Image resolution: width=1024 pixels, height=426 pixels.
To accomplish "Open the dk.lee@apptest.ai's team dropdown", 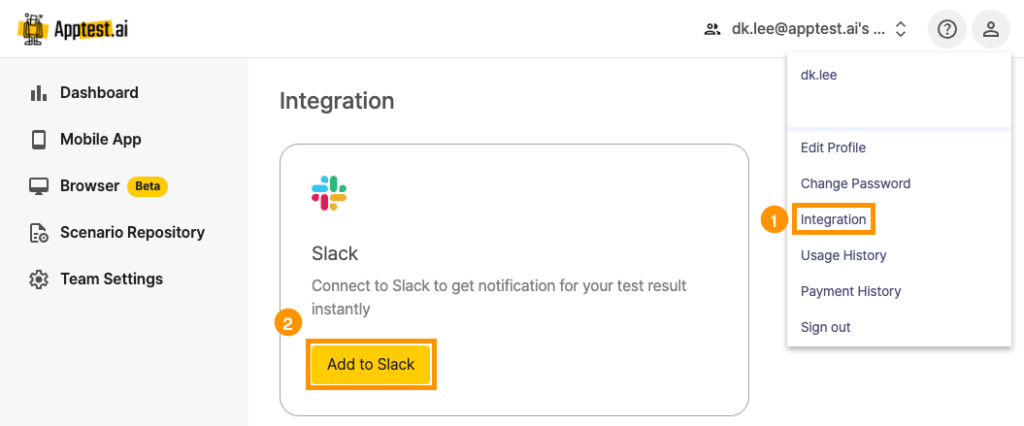I will 806,29.
